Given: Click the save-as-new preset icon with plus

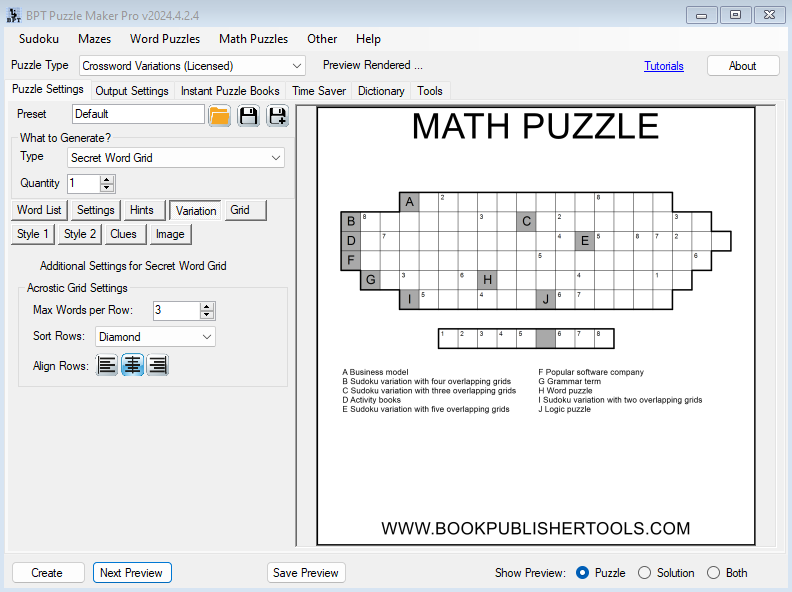Looking at the screenshot, I should (277, 115).
